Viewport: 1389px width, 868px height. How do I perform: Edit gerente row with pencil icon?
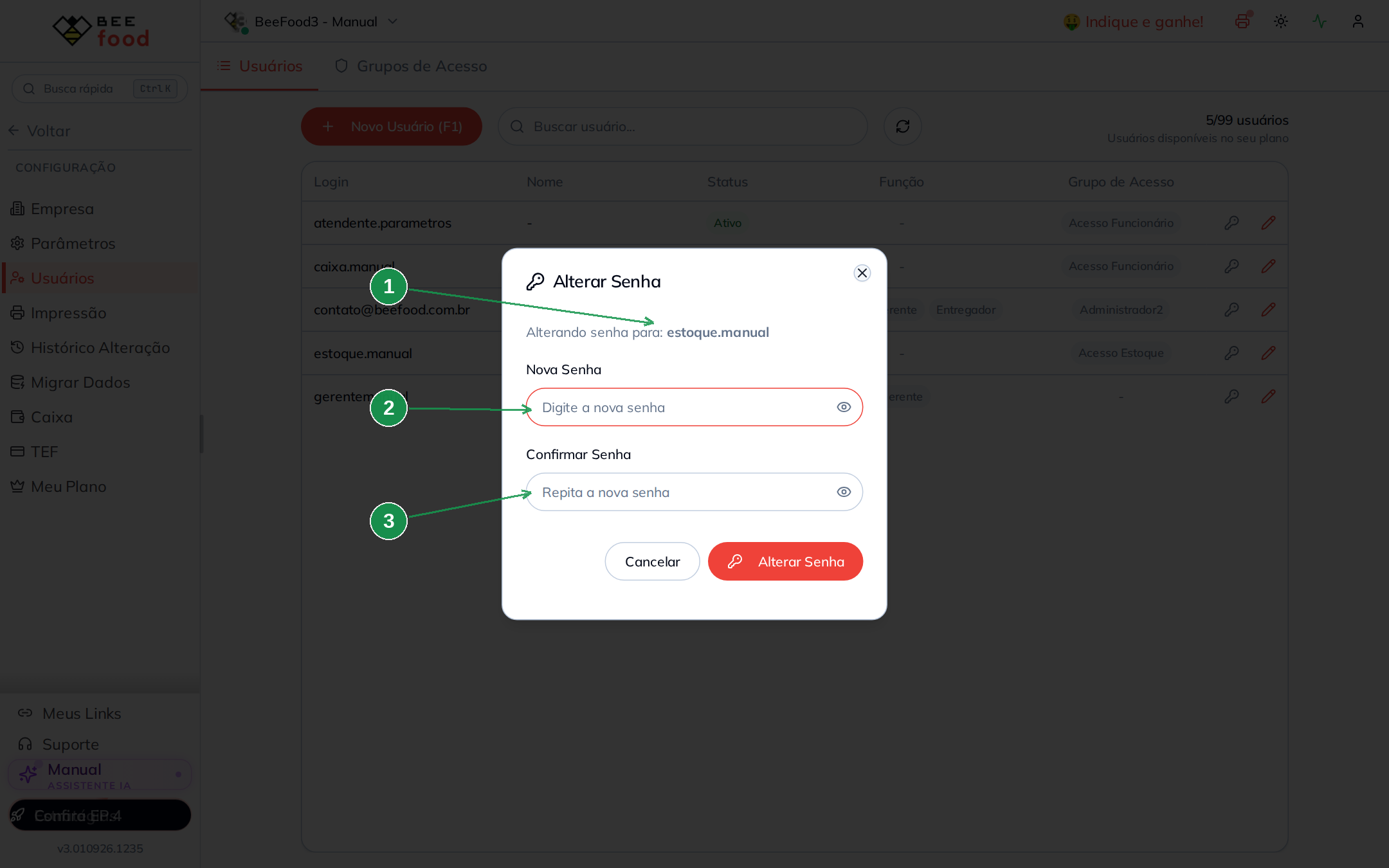1268,397
